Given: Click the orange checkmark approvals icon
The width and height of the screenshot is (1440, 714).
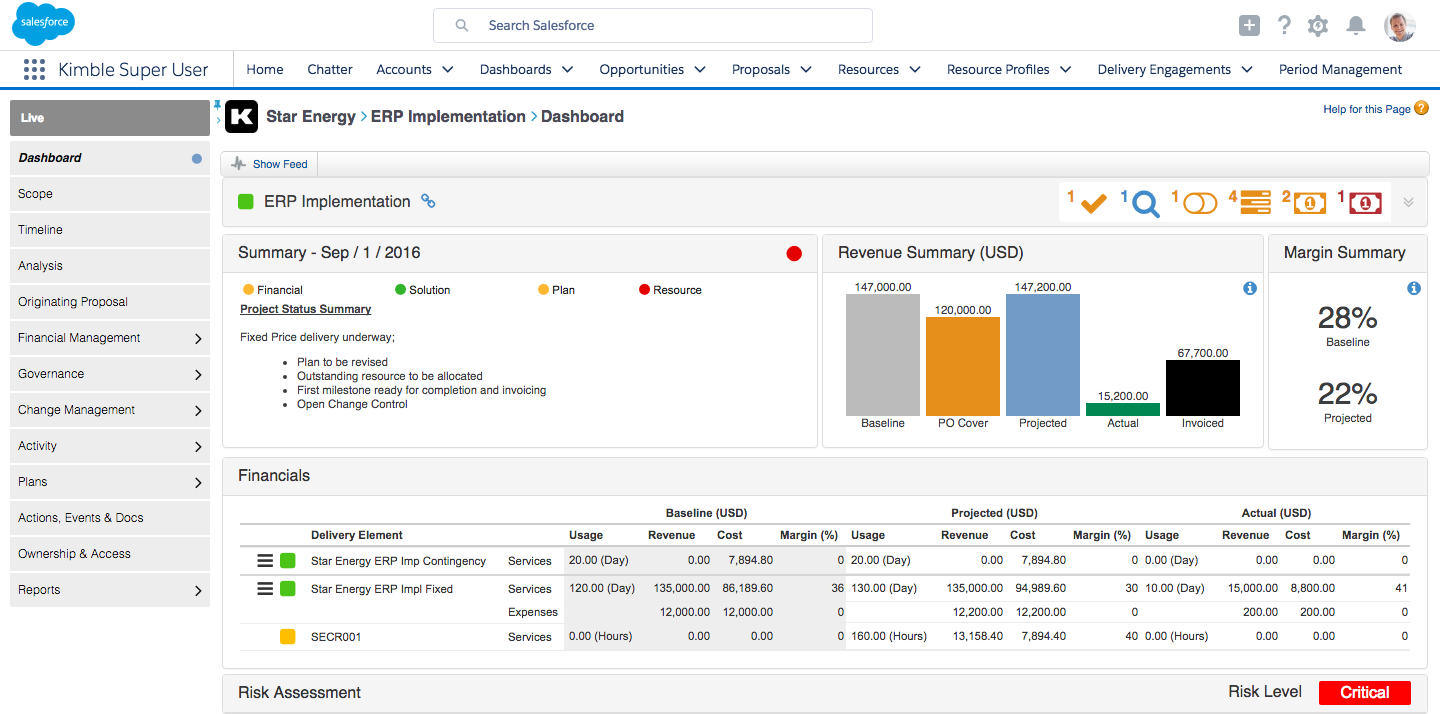Looking at the screenshot, I should [x=1093, y=203].
